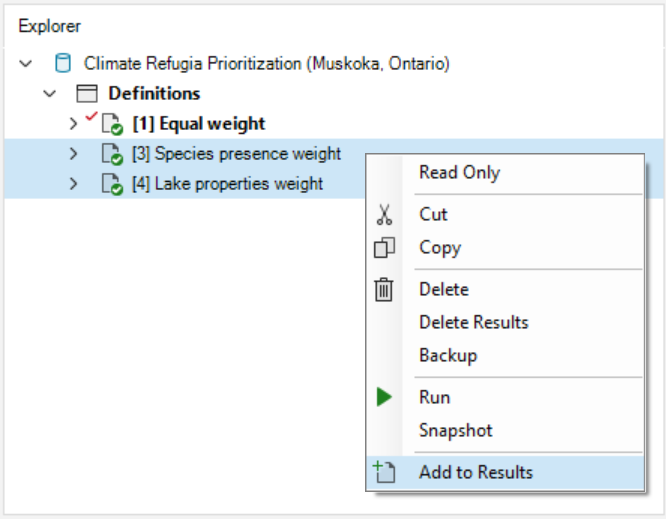666x519 pixels.
Task: Collapse the Climate Refugia Prioritization library node
Action: pos(25,64)
